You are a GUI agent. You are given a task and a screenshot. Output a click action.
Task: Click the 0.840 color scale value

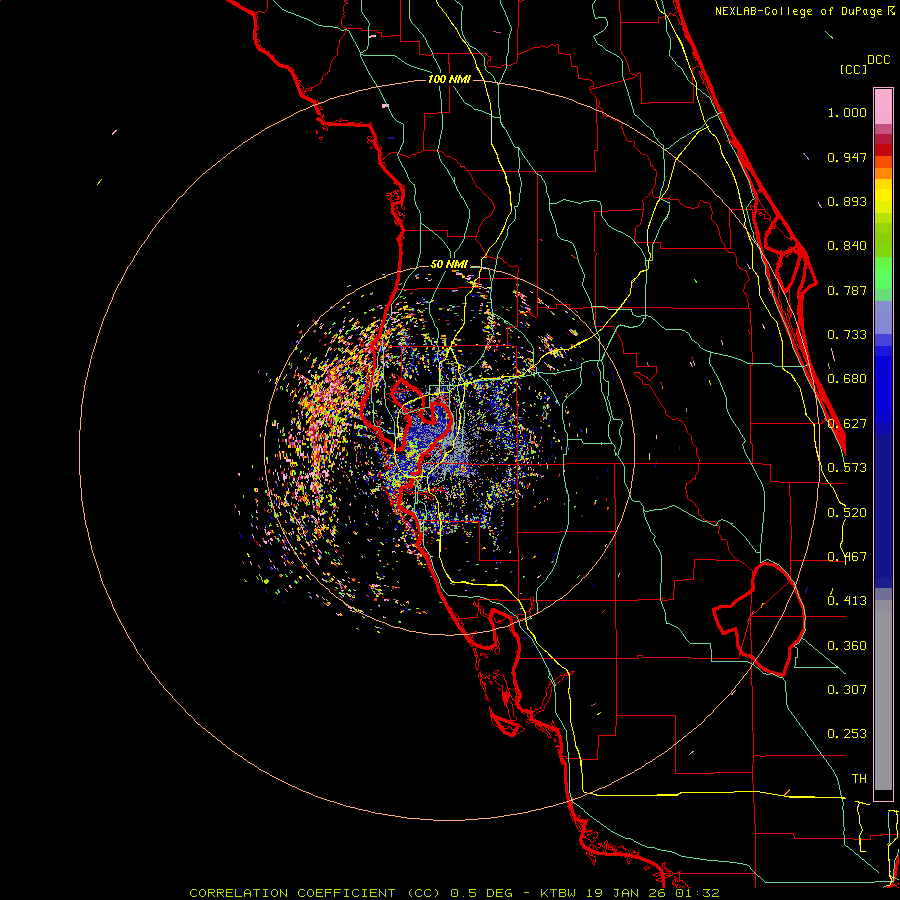[x=847, y=246]
